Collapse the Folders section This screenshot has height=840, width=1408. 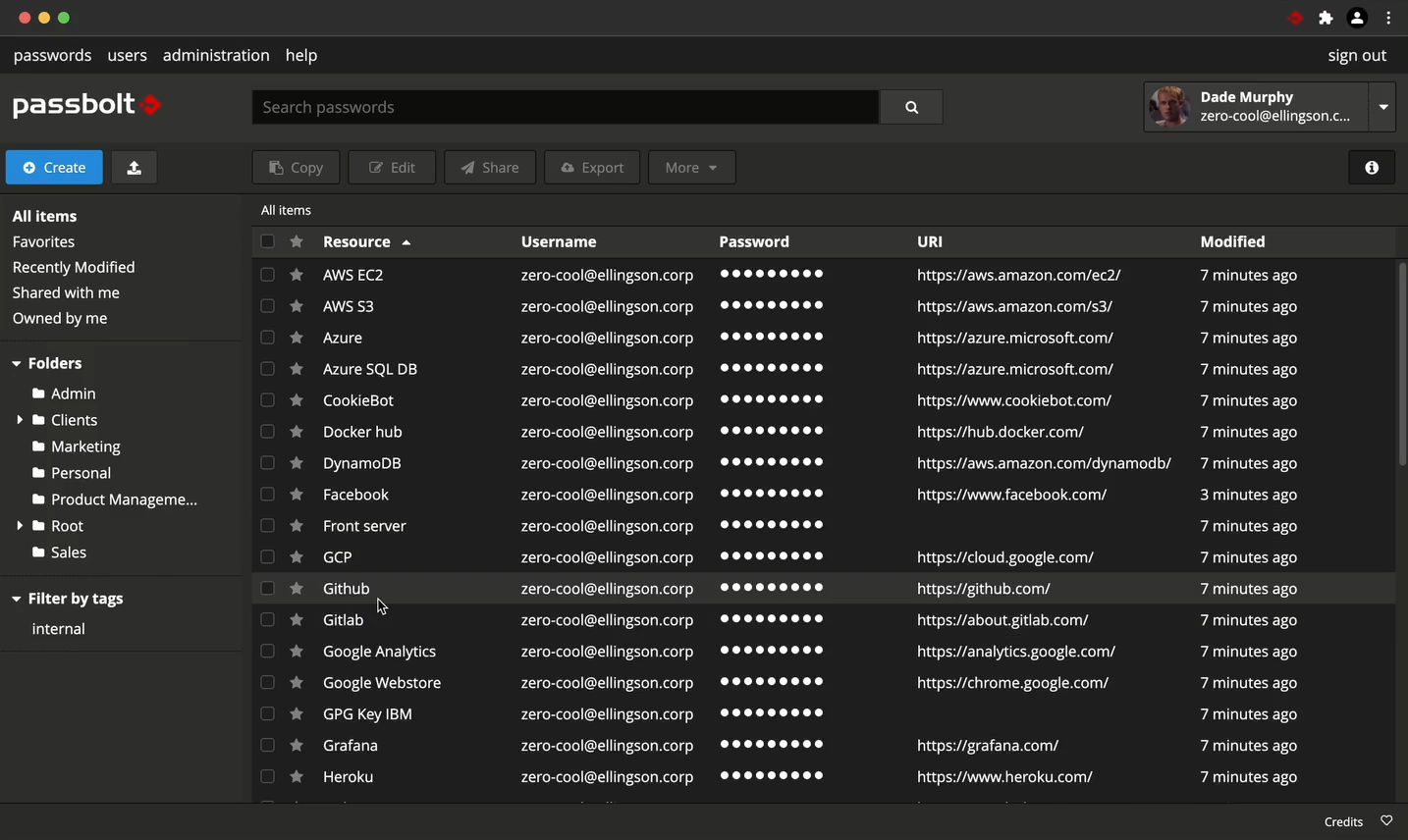tap(17, 364)
